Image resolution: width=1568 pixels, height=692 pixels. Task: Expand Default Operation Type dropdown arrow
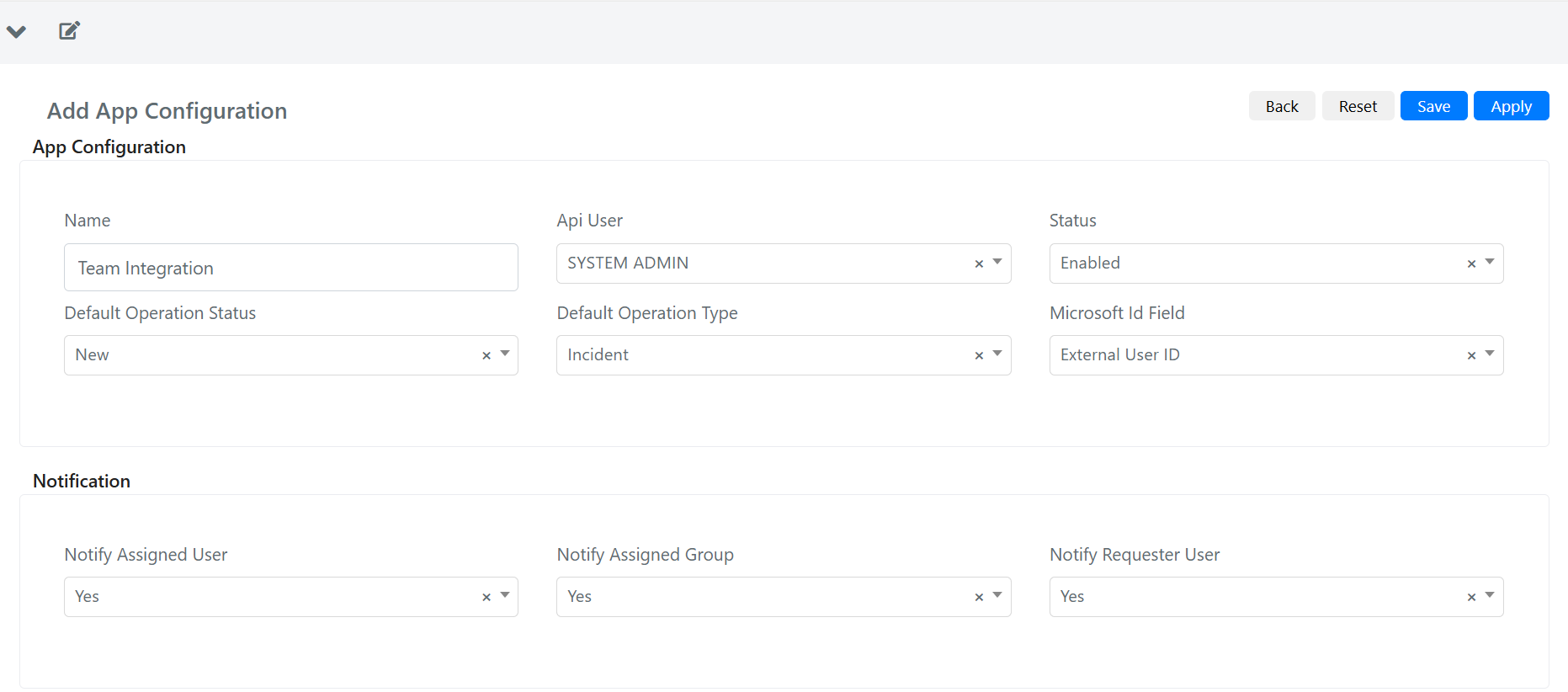click(997, 354)
